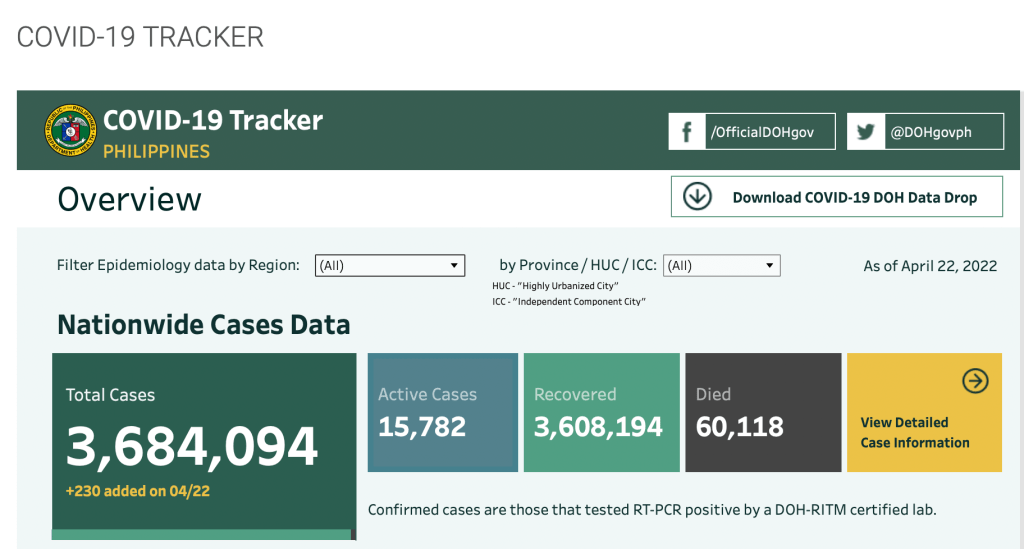1024x549 pixels.
Task: Expand the Province / HUC / ICC dropdown
Action: coord(721,266)
